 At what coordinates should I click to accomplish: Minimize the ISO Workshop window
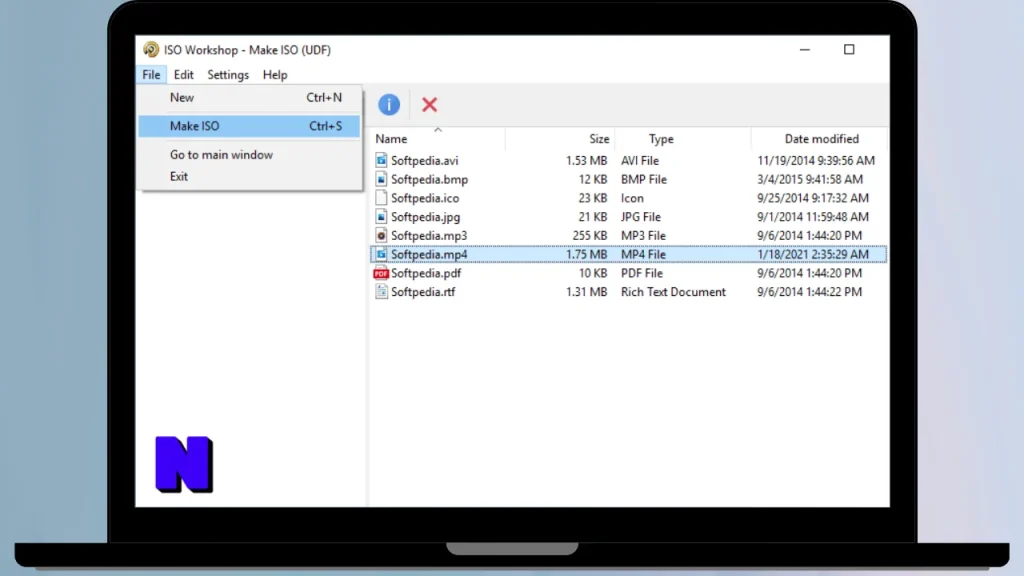(x=805, y=50)
